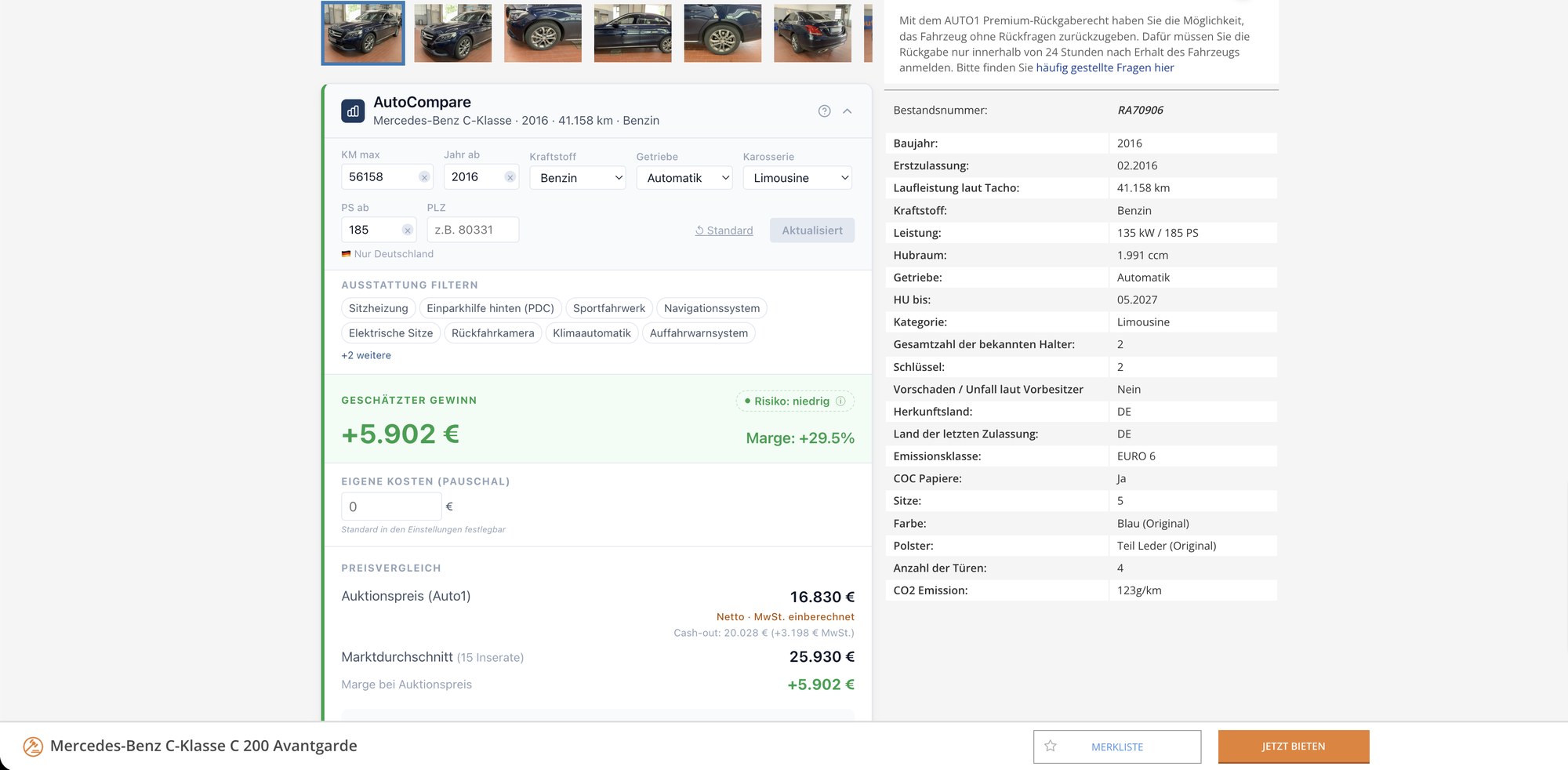Clear the Jahr ab field value
The height and width of the screenshot is (770, 1568).
(x=510, y=177)
